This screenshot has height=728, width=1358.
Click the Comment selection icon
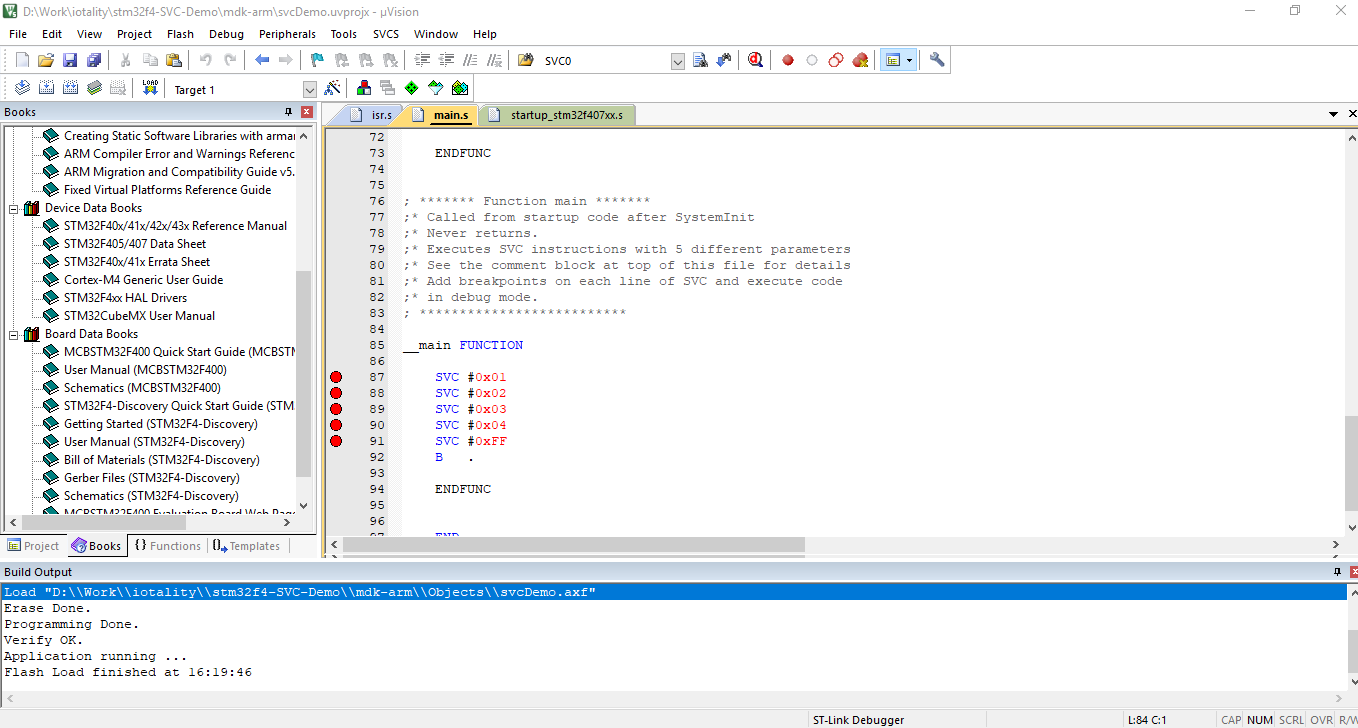[470, 60]
